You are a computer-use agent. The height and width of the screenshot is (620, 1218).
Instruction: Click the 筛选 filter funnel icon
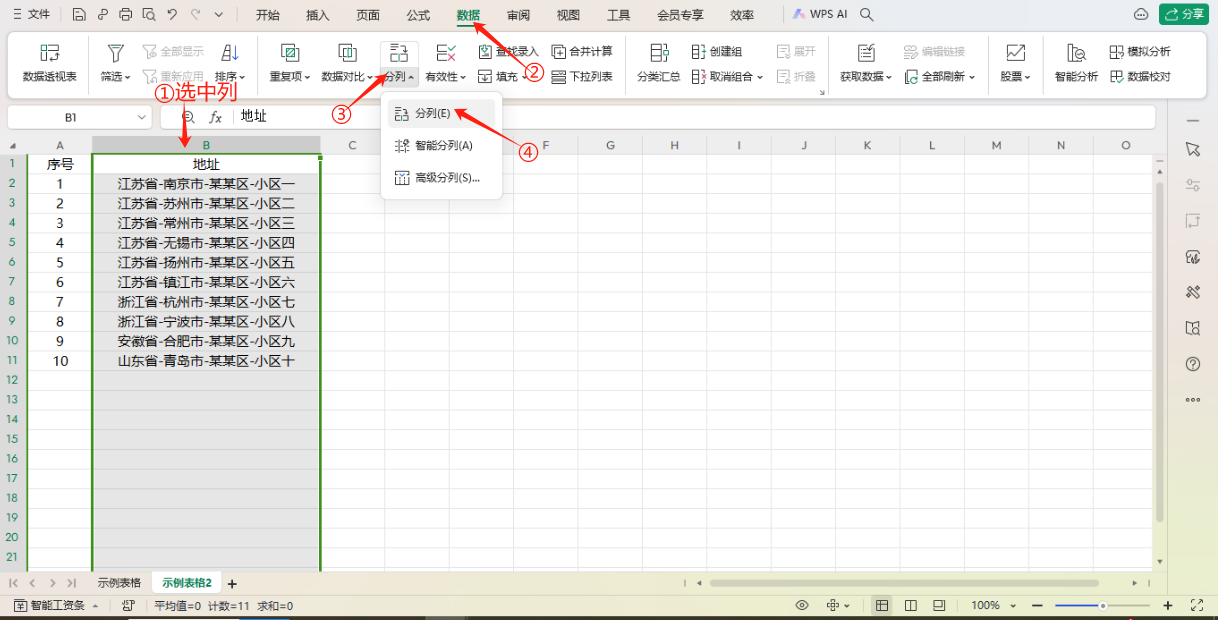tap(116, 53)
